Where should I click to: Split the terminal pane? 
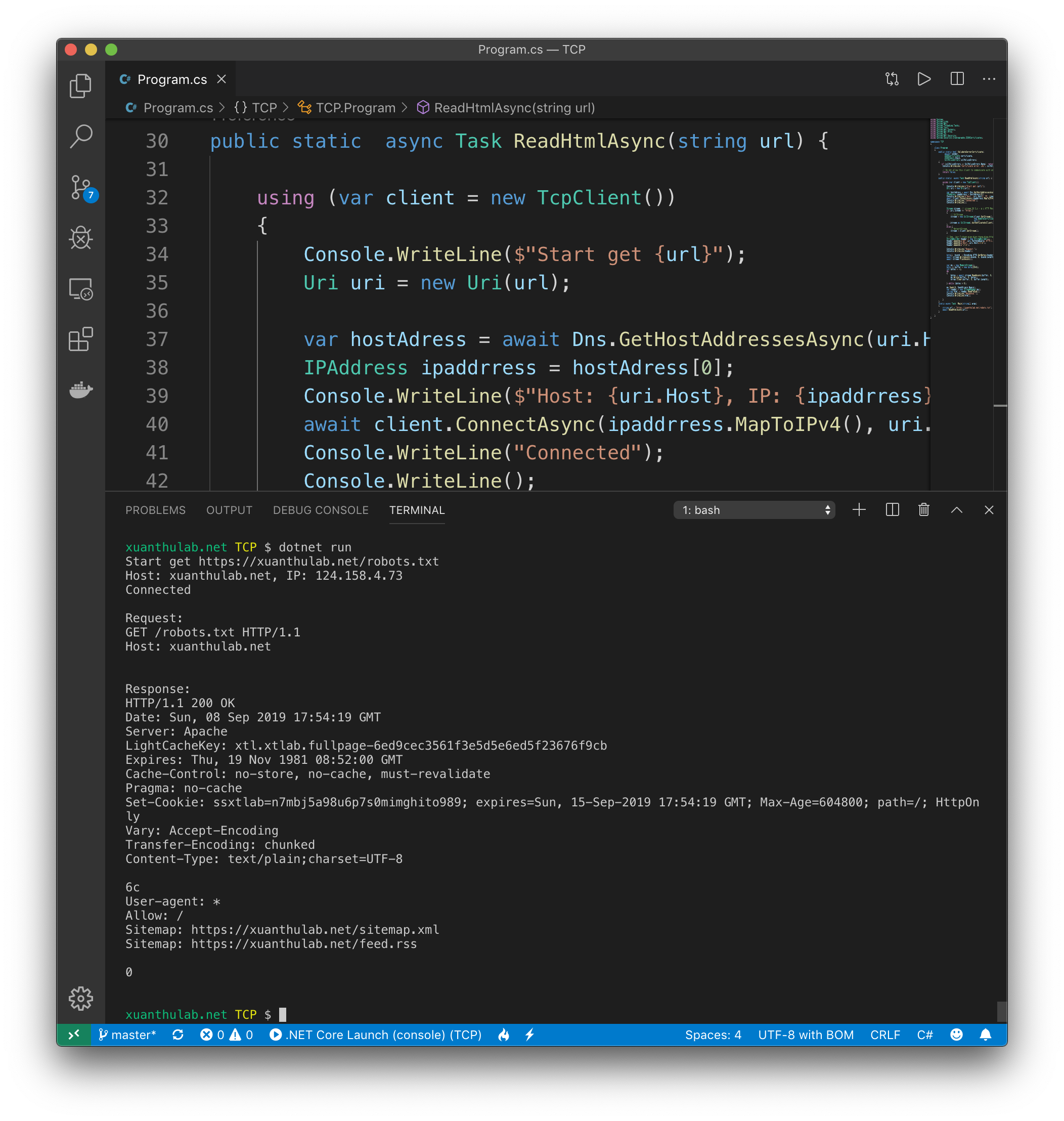(x=892, y=510)
